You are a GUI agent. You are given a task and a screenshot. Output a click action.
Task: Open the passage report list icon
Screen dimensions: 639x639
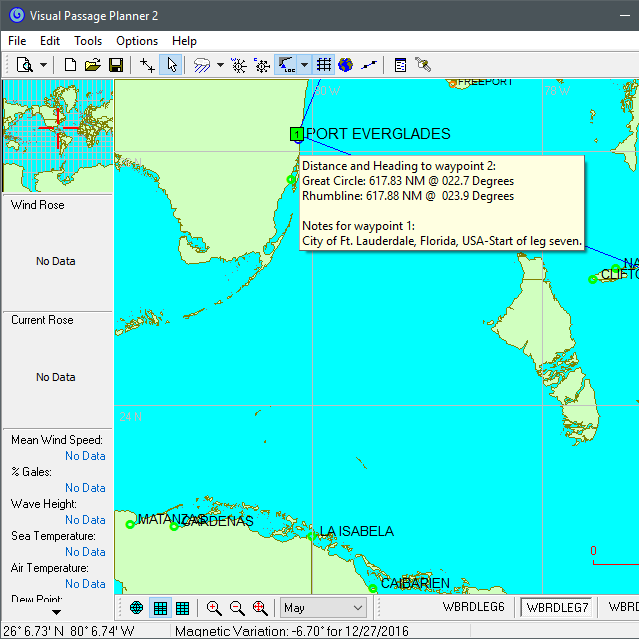[x=400, y=64]
